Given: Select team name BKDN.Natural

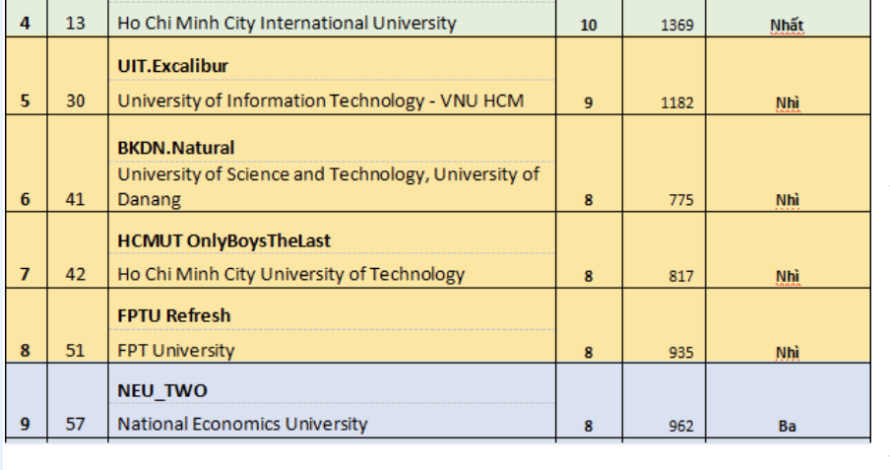Looking at the screenshot, I should point(175,148).
